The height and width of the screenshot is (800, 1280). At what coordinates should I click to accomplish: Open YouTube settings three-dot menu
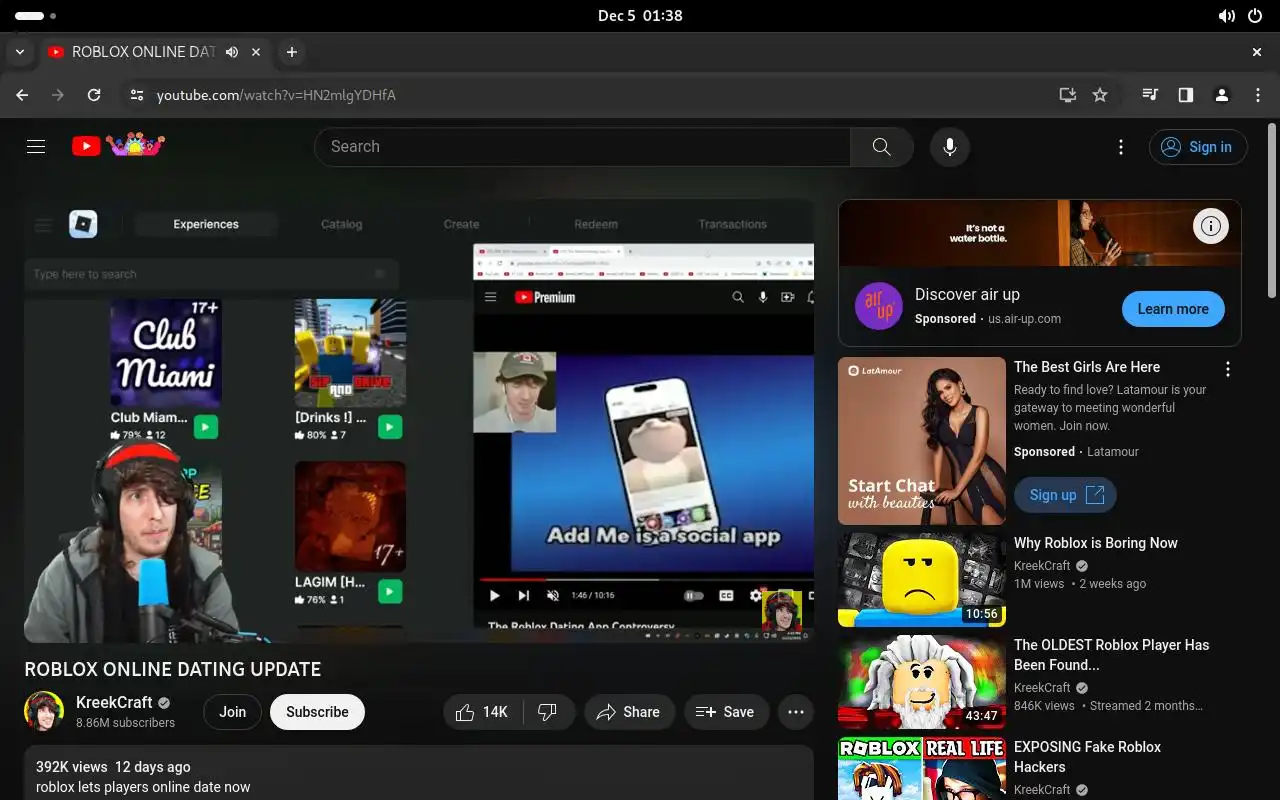tap(1121, 147)
